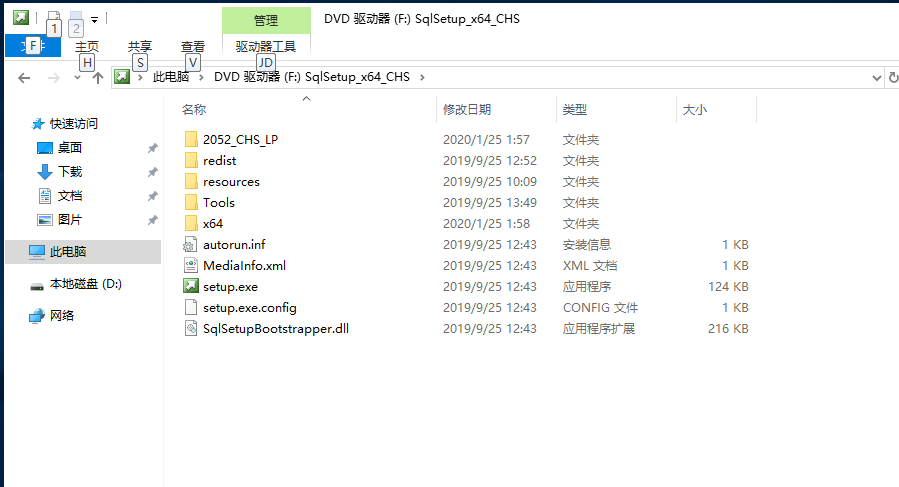Click the Network icon in sidebar
Viewport: 899px width, 487px height.
pyautogui.click(x=37, y=315)
